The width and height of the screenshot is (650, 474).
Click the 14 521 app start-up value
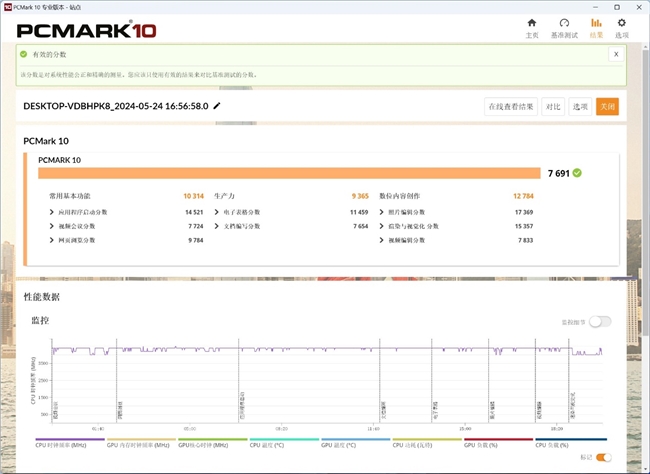pos(194,212)
